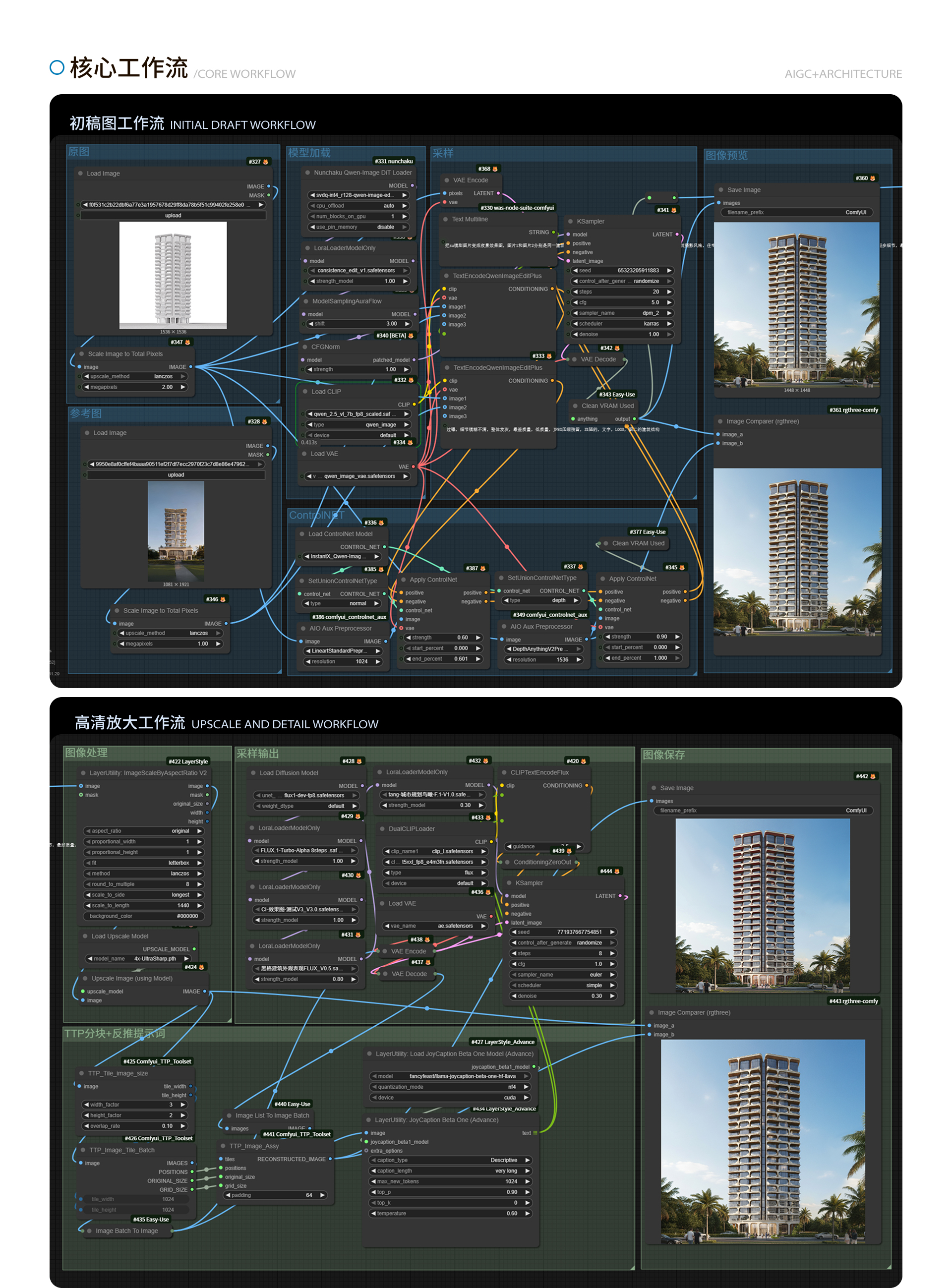Toggle collapse dot of Load Diffusion Model node
The width and height of the screenshot is (952, 1288).
[x=253, y=772]
